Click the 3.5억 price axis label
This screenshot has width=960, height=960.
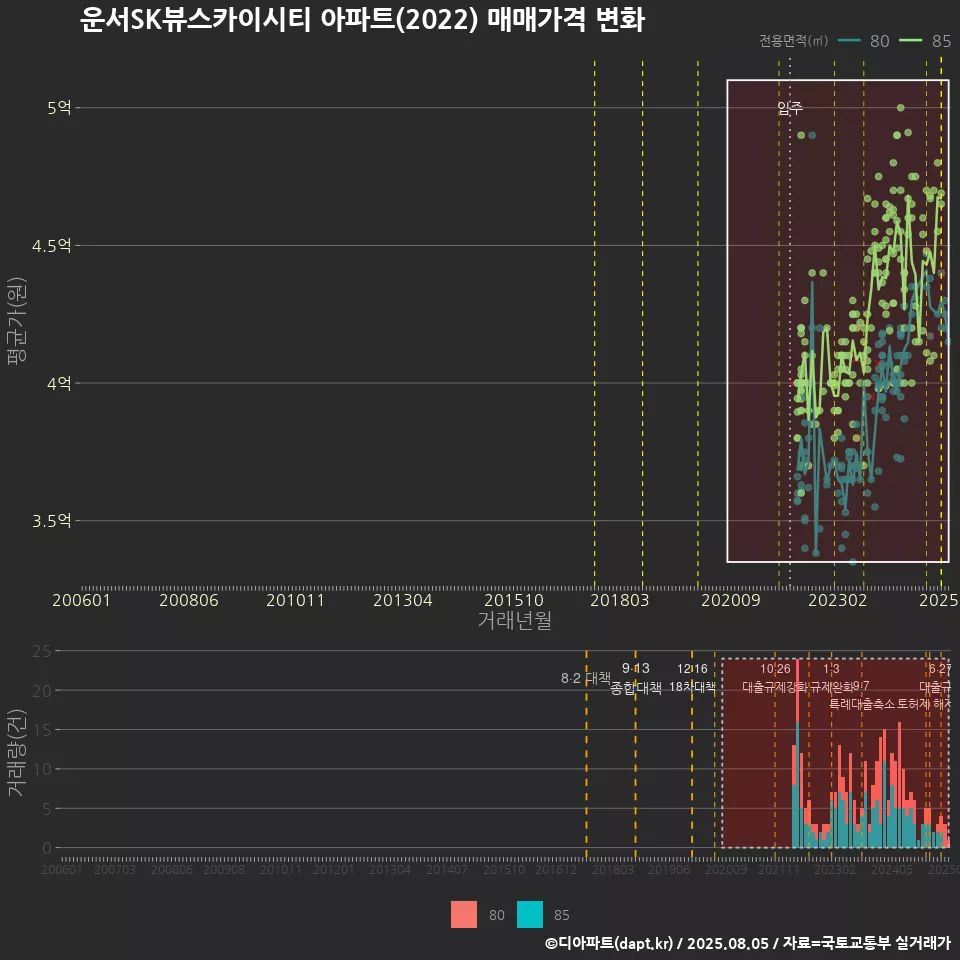[51, 520]
